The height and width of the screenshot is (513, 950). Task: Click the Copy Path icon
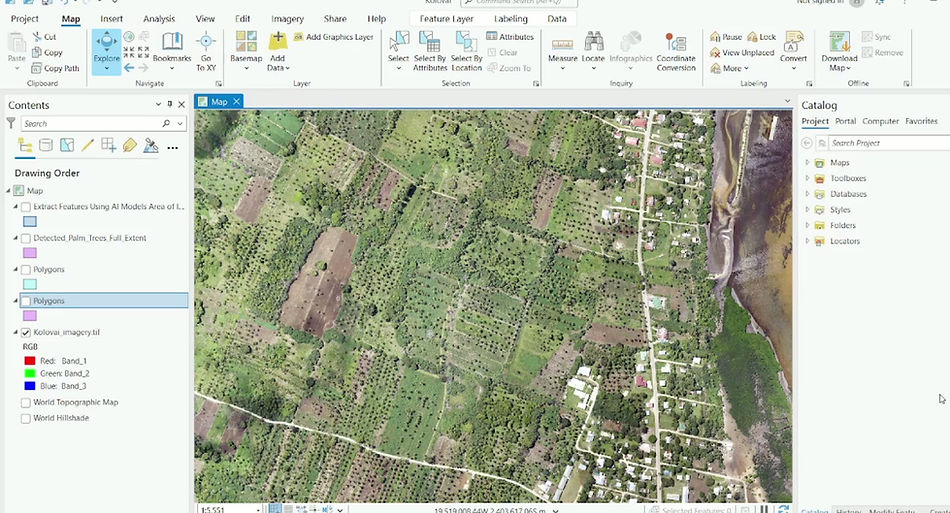point(36,68)
